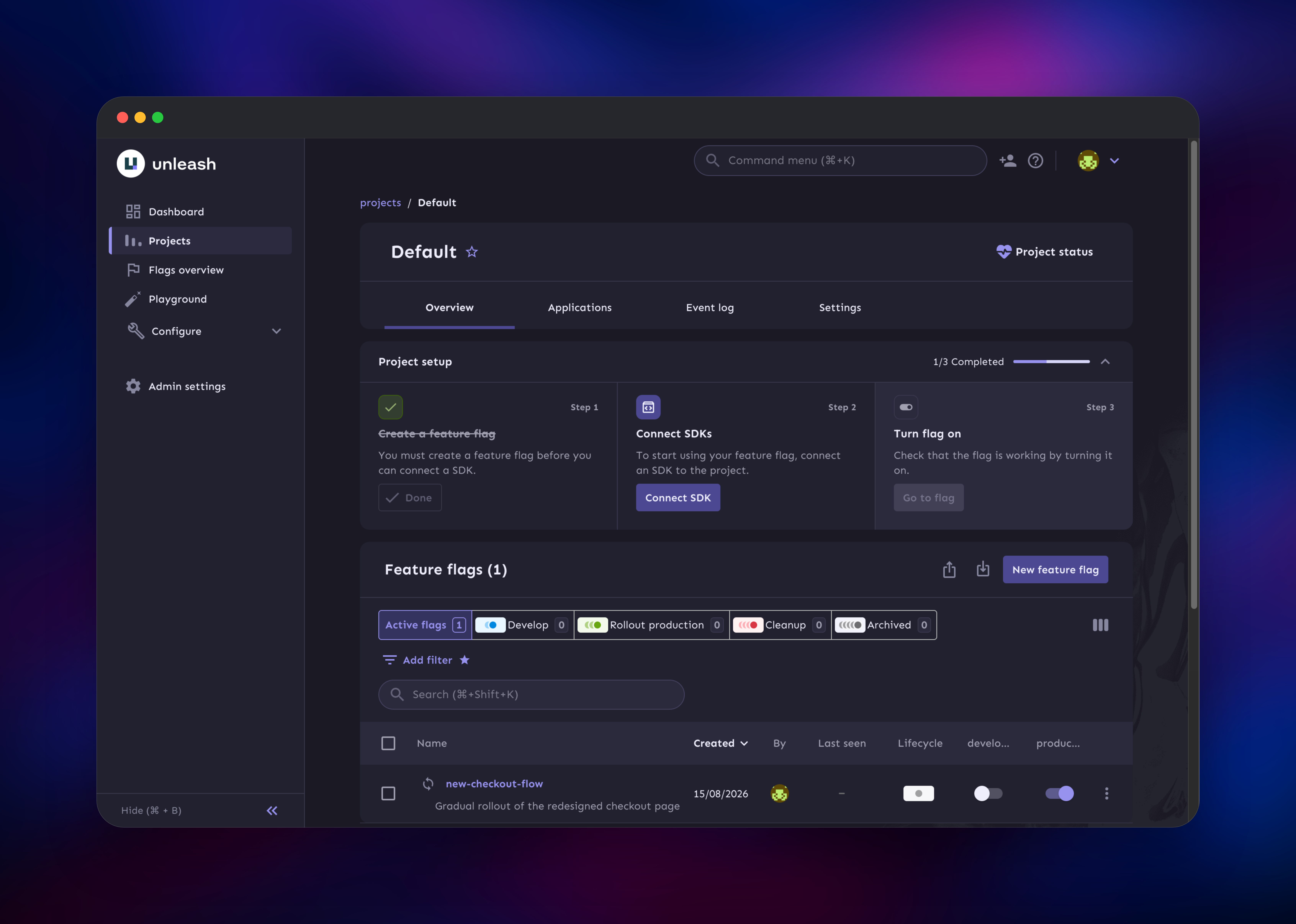This screenshot has height=924, width=1296.
Task: Click the Unleash logo icon
Action: [x=131, y=164]
